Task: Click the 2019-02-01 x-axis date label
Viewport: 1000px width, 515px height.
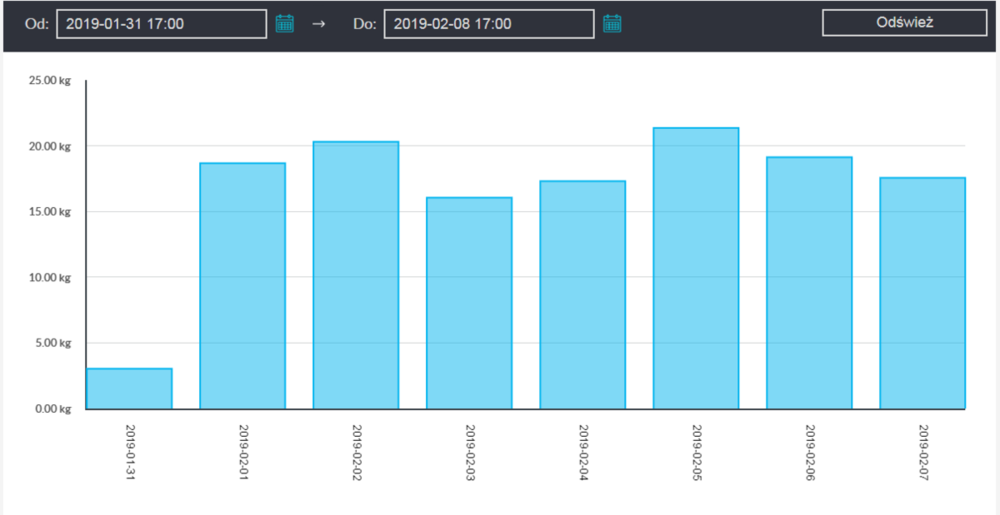Action: pos(243,453)
